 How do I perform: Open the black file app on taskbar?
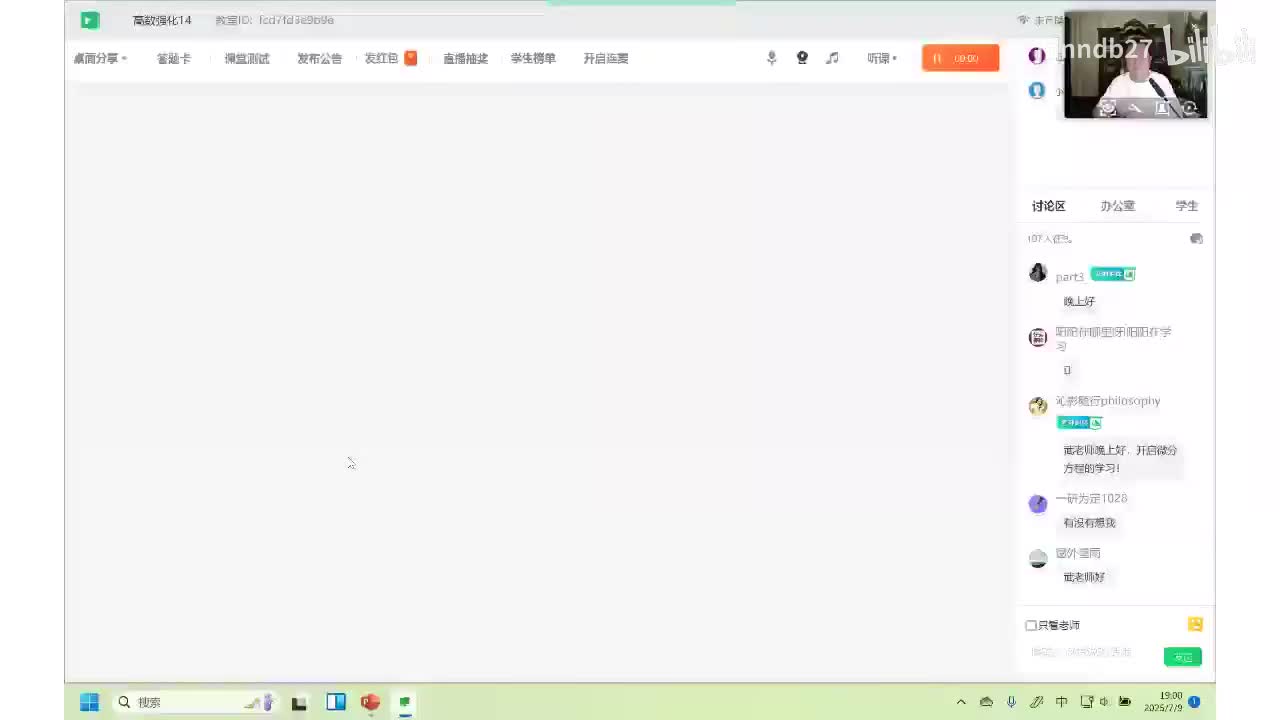299,702
